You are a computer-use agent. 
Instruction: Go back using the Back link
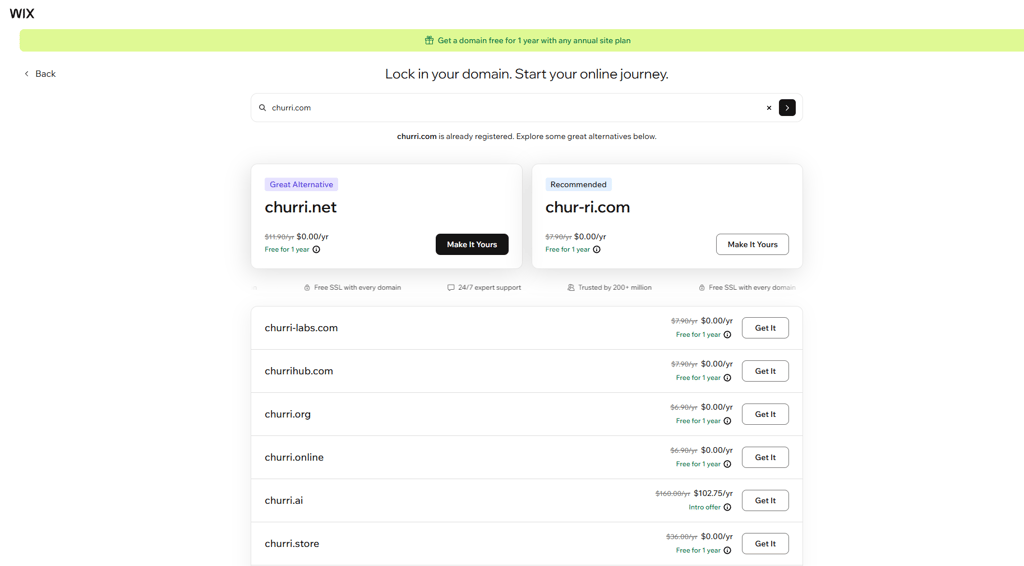(x=40, y=74)
